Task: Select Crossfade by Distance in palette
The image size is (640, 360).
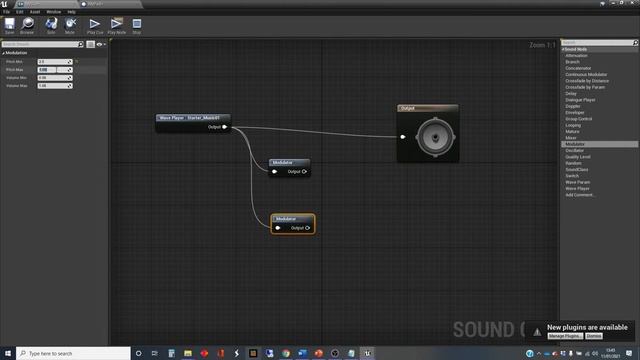Action: [x=587, y=81]
